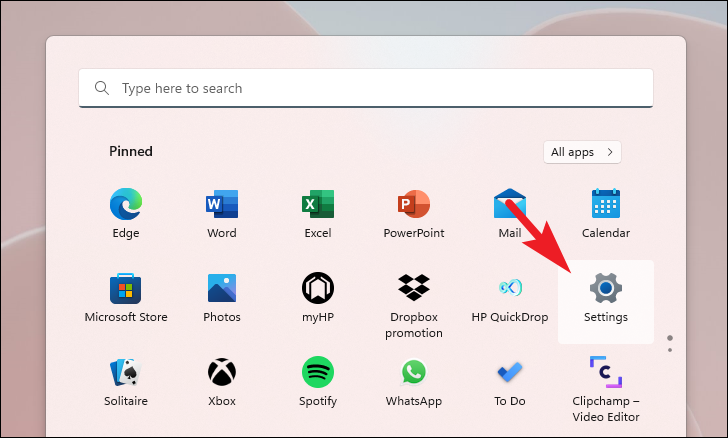The image size is (728, 438).
Task: Click the Pinned section heading
Action: 131,151
